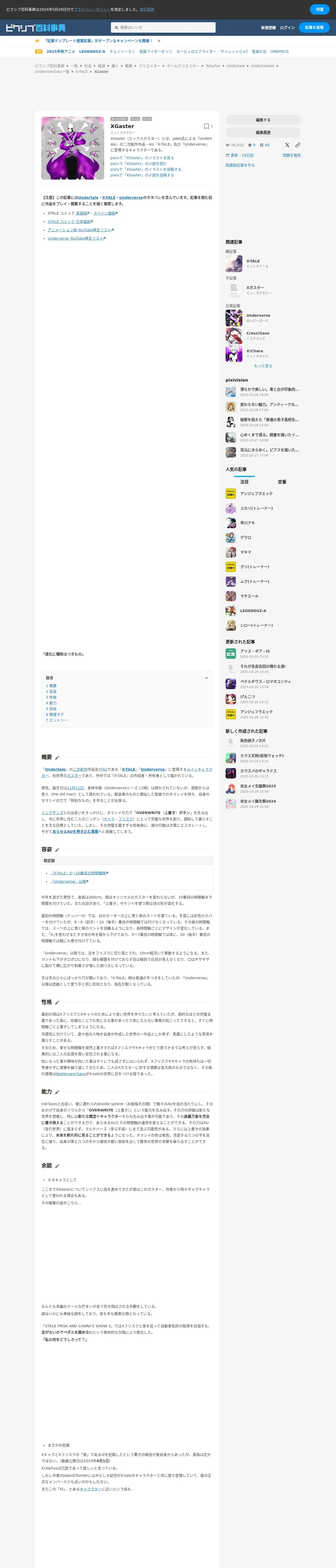The image size is (336, 1568).
Task: Open ONEPIECE trending tag
Action: click(x=280, y=52)
